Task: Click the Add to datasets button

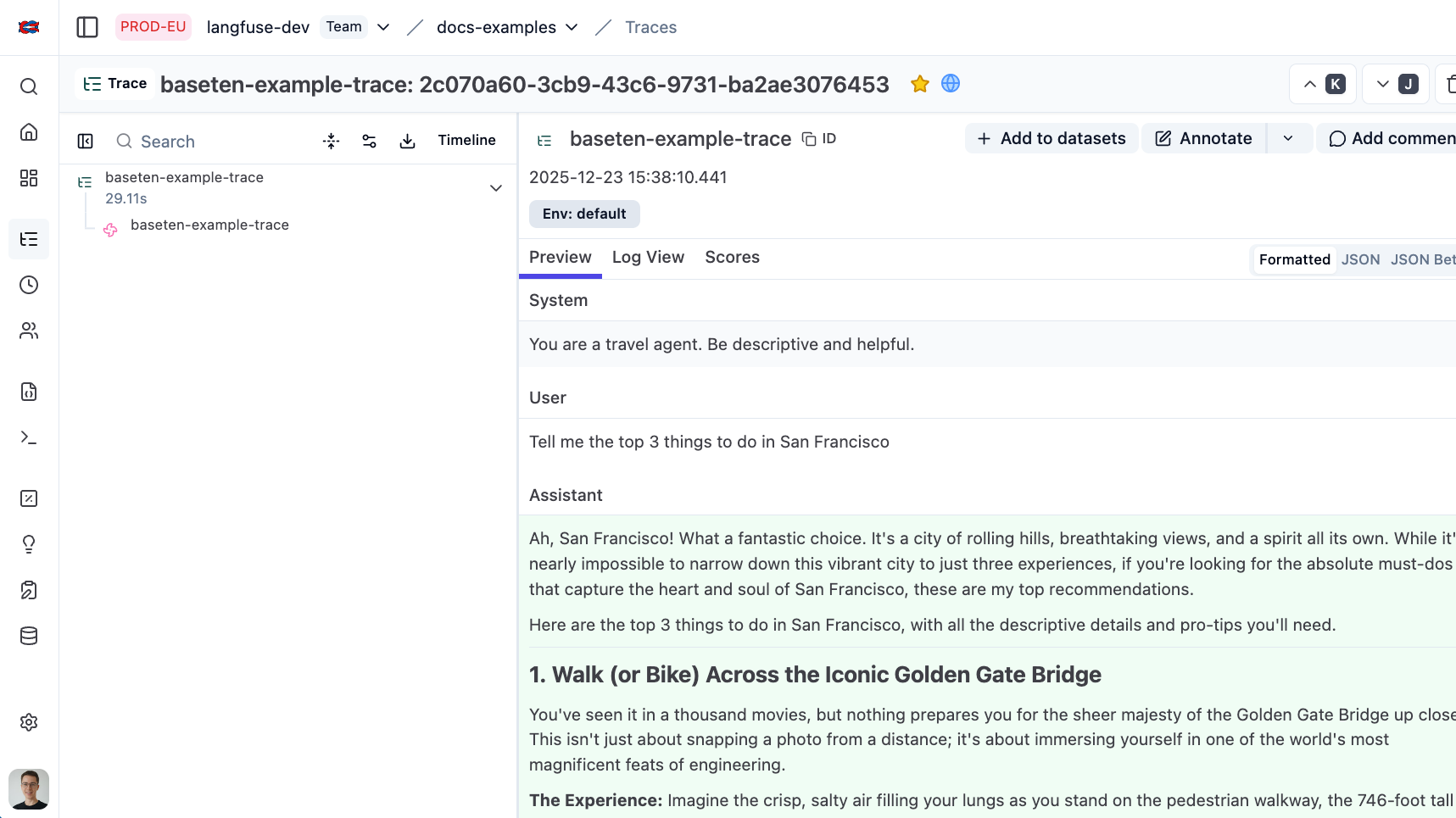Action: (x=1051, y=137)
